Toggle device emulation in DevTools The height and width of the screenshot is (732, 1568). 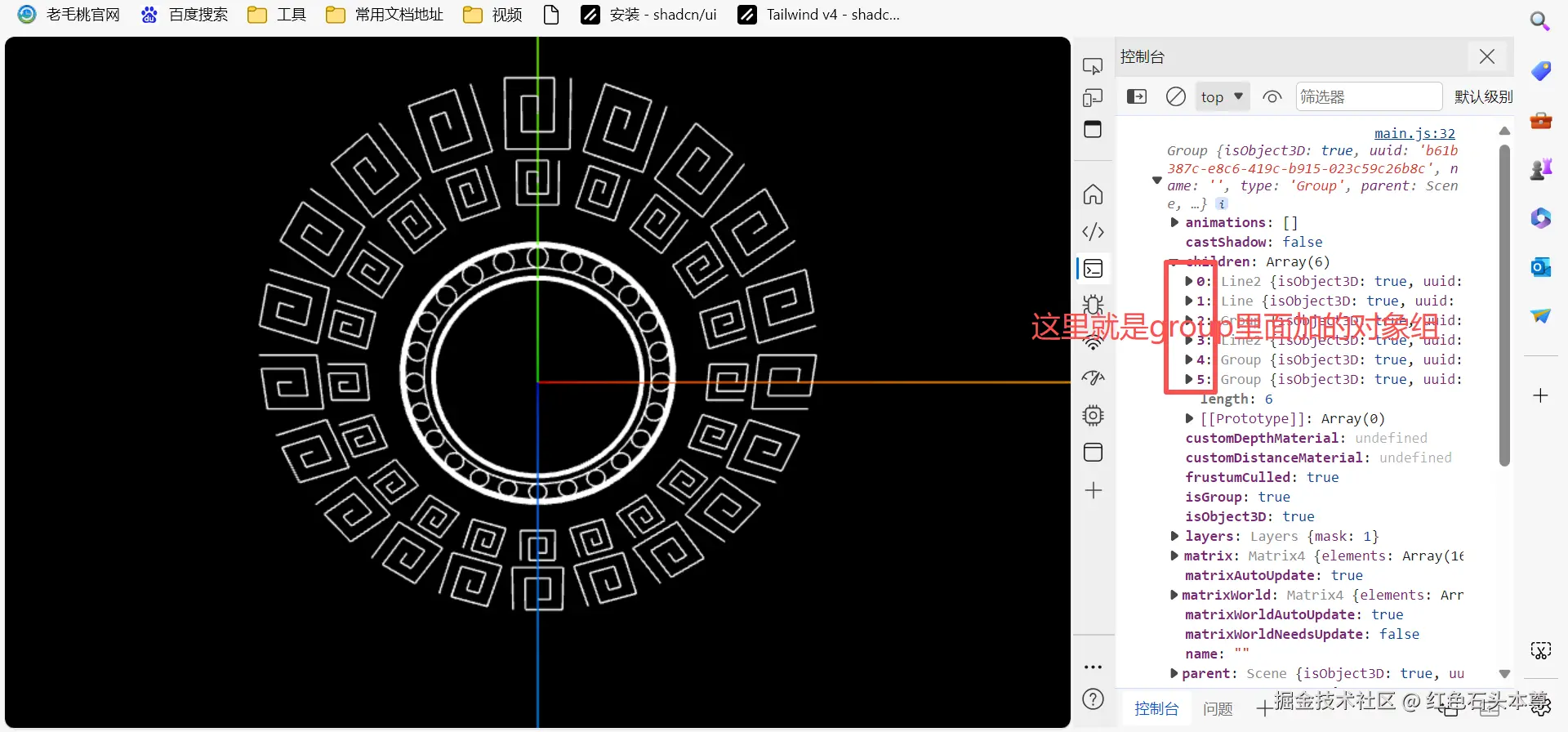point(1093,98)
